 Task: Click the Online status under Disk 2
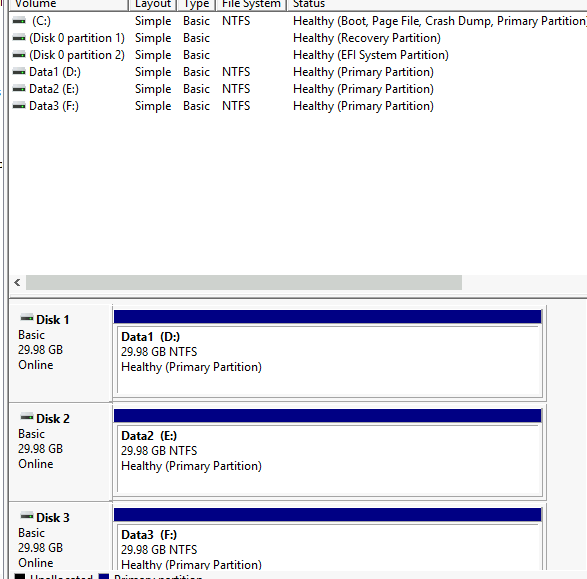coord(36,464)
